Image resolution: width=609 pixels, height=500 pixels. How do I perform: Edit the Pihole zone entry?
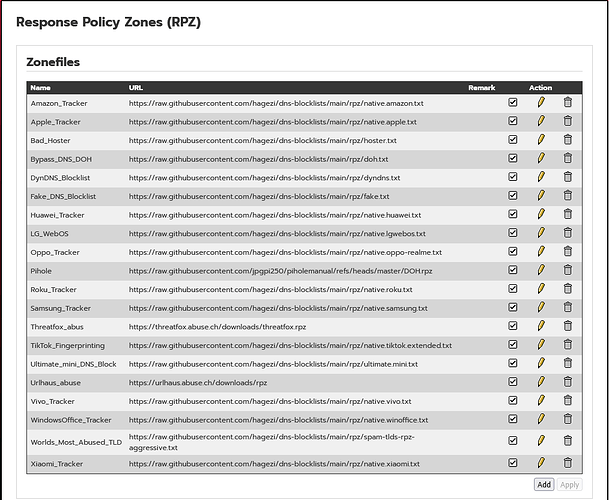click(541, 270)
